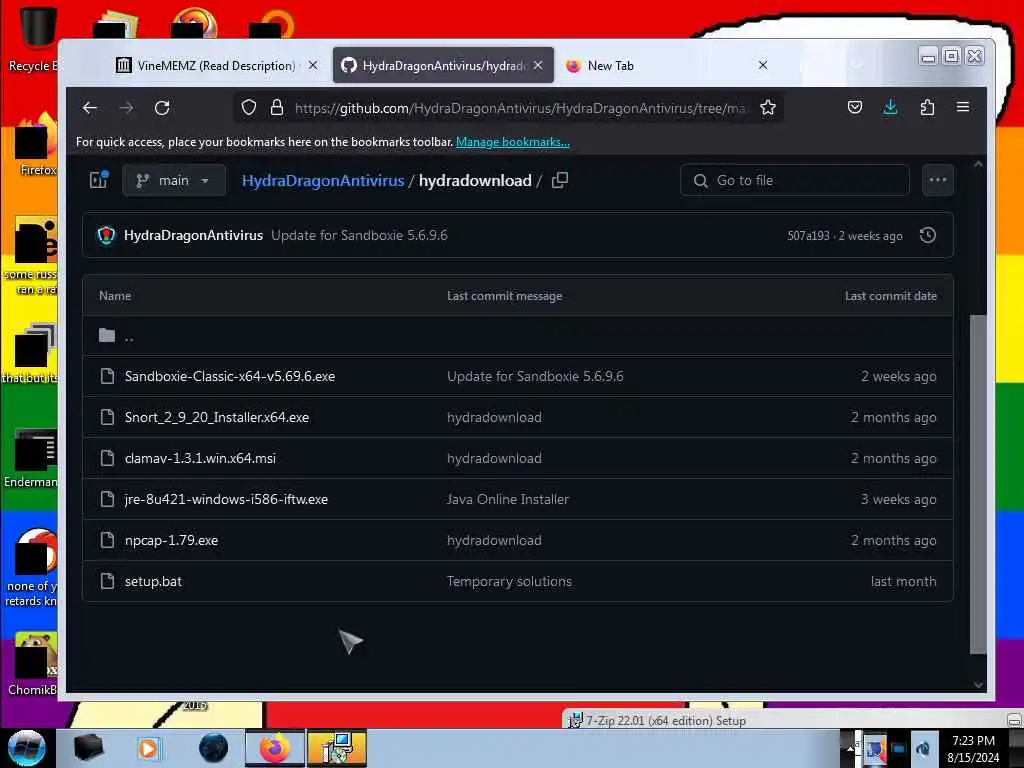Copy the hydradownload path with the copy icon
Screen dimensions: 1024x768
[560, 180]
